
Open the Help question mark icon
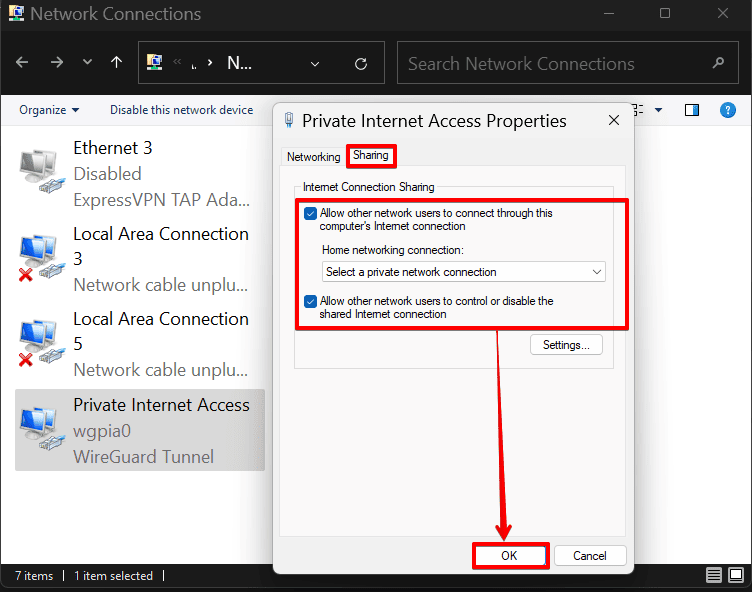(728, 110)
